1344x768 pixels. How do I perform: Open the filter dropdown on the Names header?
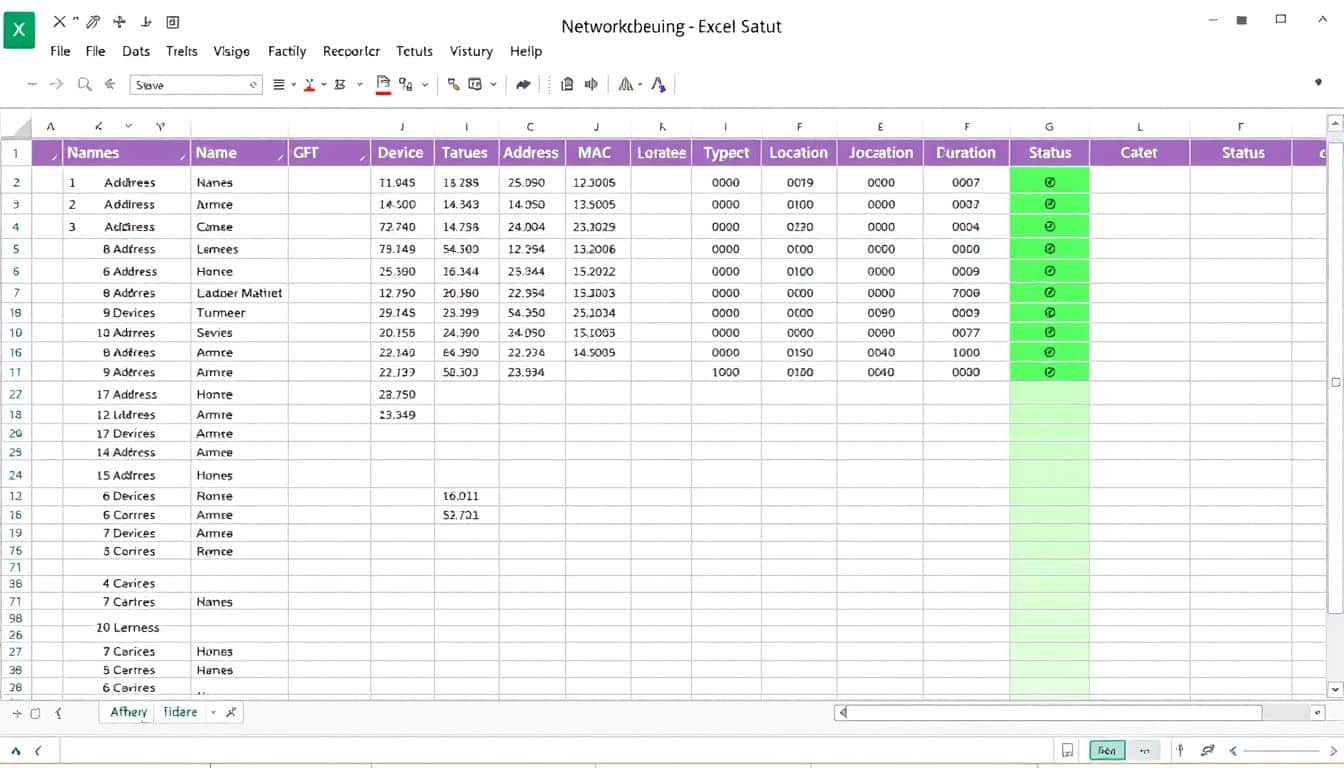[x=183, y=157]
